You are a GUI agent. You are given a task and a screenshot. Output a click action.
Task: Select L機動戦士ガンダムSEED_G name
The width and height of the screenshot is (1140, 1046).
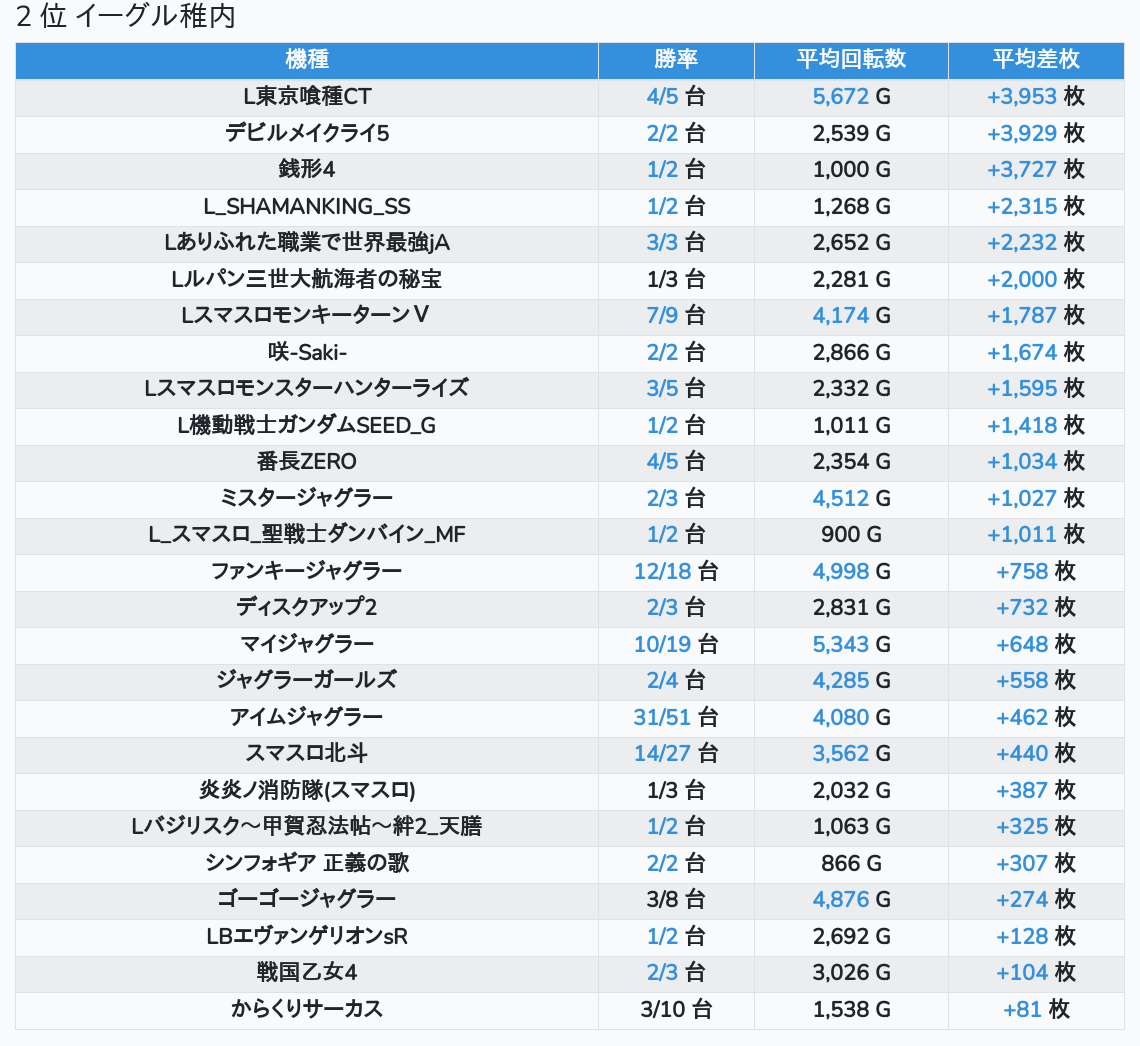click(x=307, y=425)
